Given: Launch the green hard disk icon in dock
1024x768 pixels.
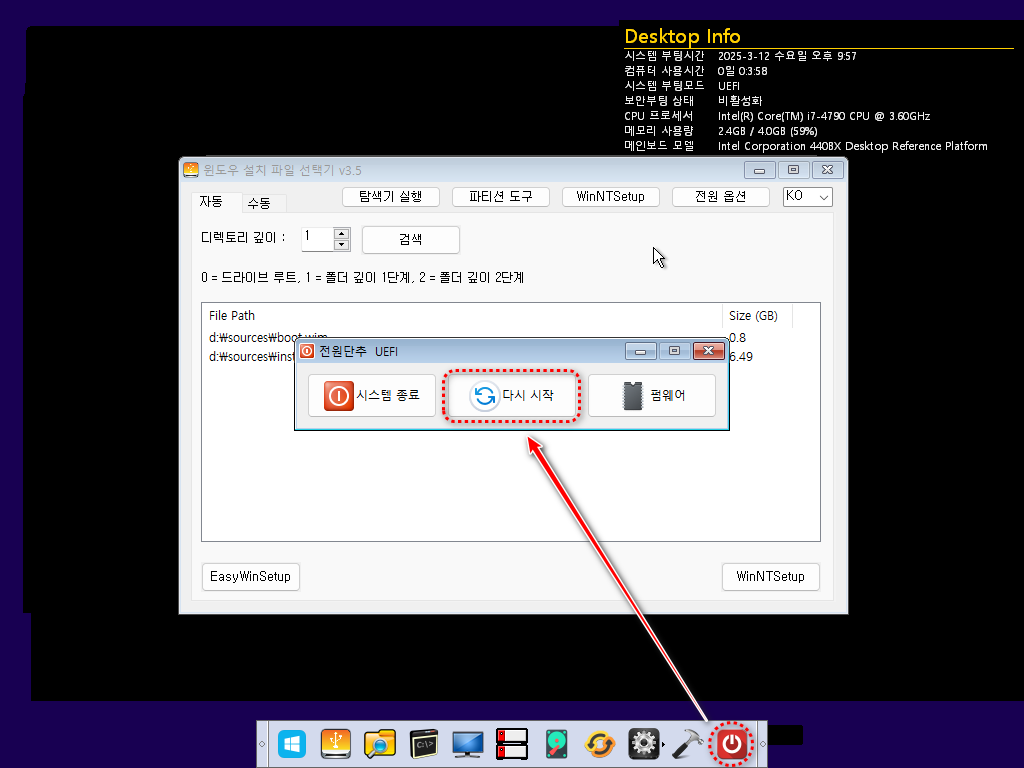Looking at the screenshot, I should (556, 744).
